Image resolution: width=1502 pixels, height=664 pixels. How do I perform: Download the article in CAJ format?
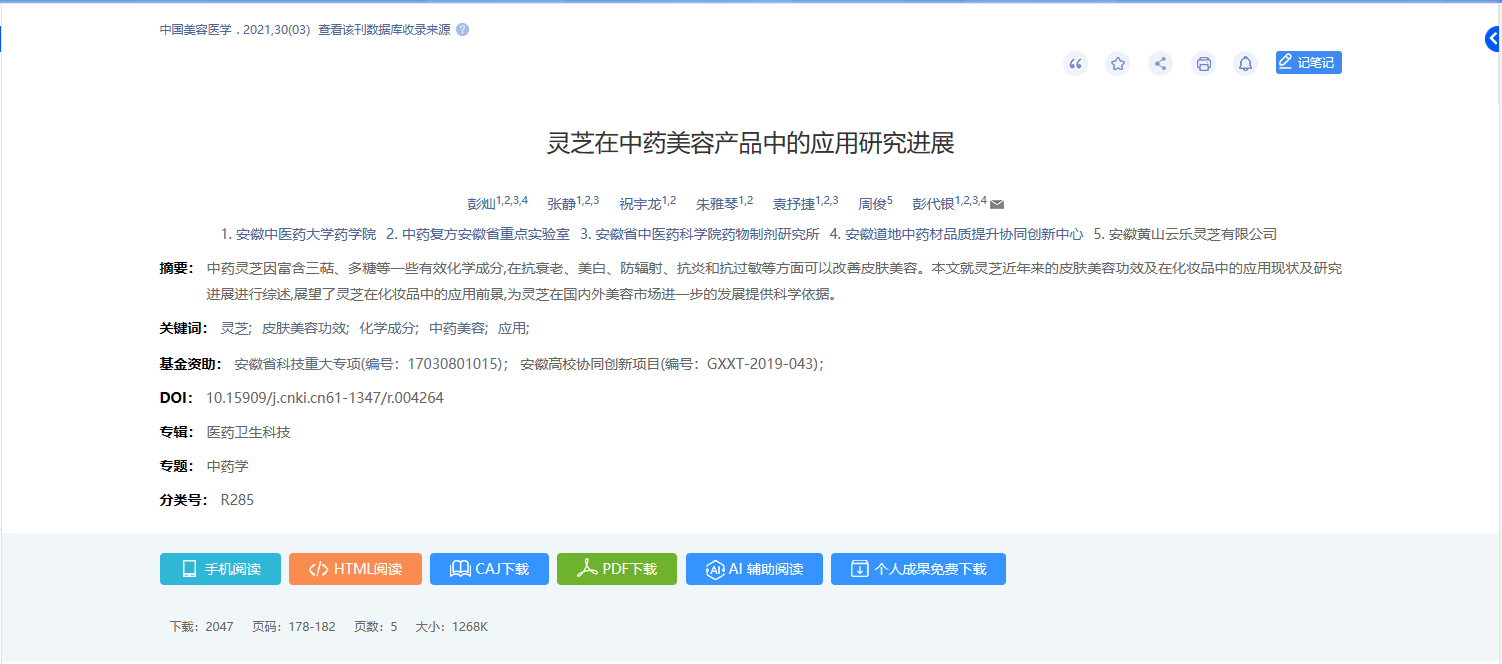489,568
